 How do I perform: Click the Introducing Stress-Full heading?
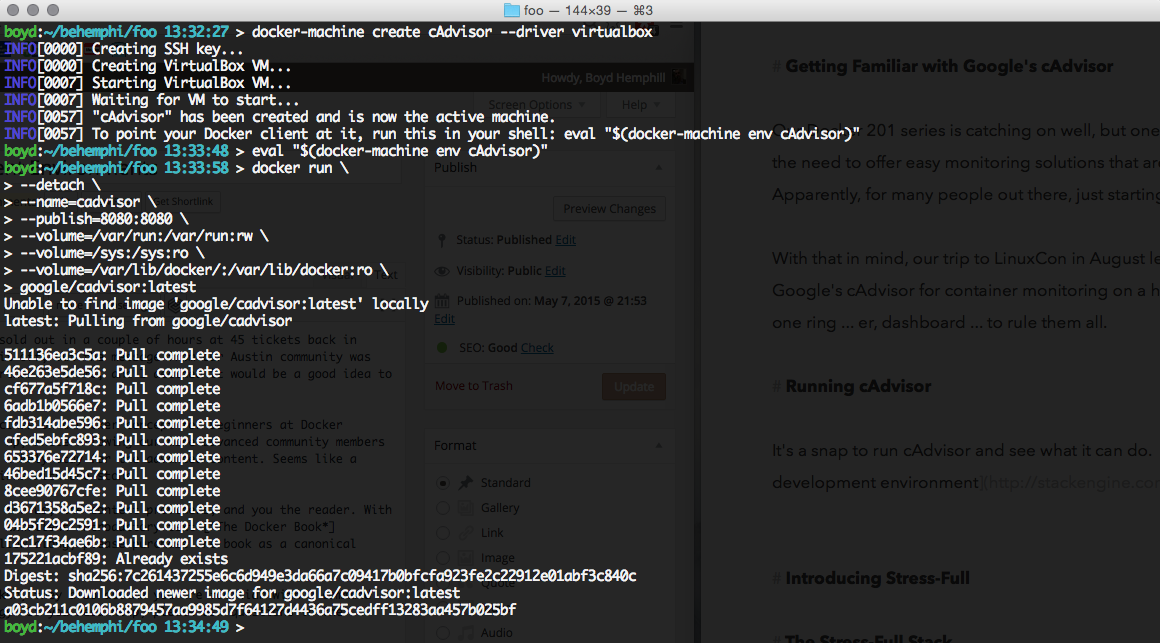pos(877,578)
